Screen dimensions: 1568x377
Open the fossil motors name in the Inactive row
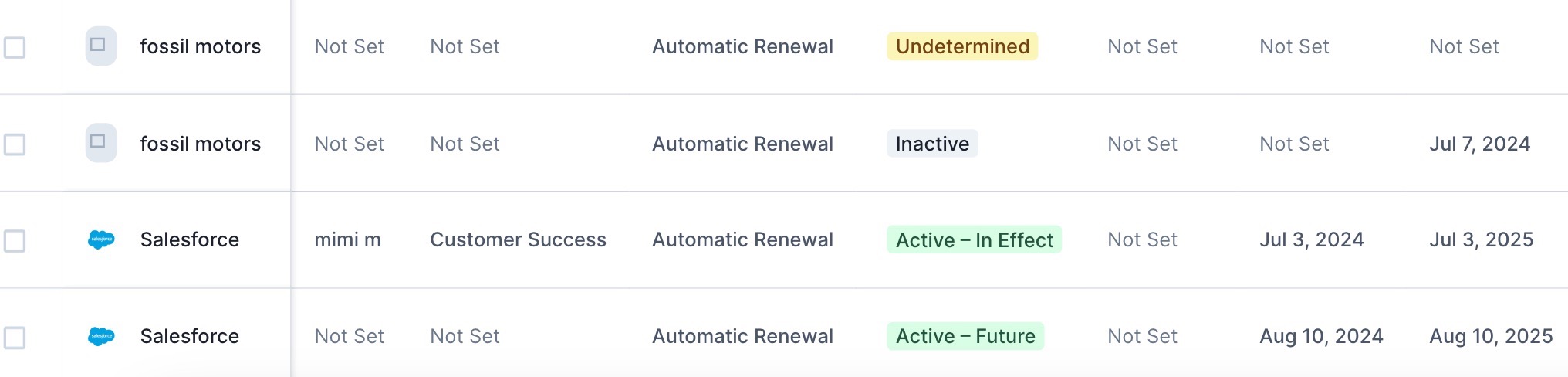pyautogui.click(x=201, y=144)
